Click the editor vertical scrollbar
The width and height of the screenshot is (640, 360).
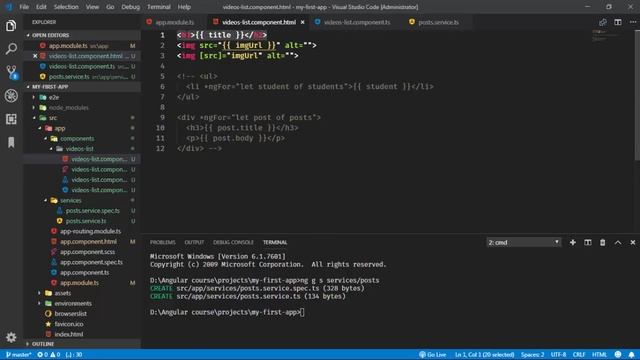637,96
